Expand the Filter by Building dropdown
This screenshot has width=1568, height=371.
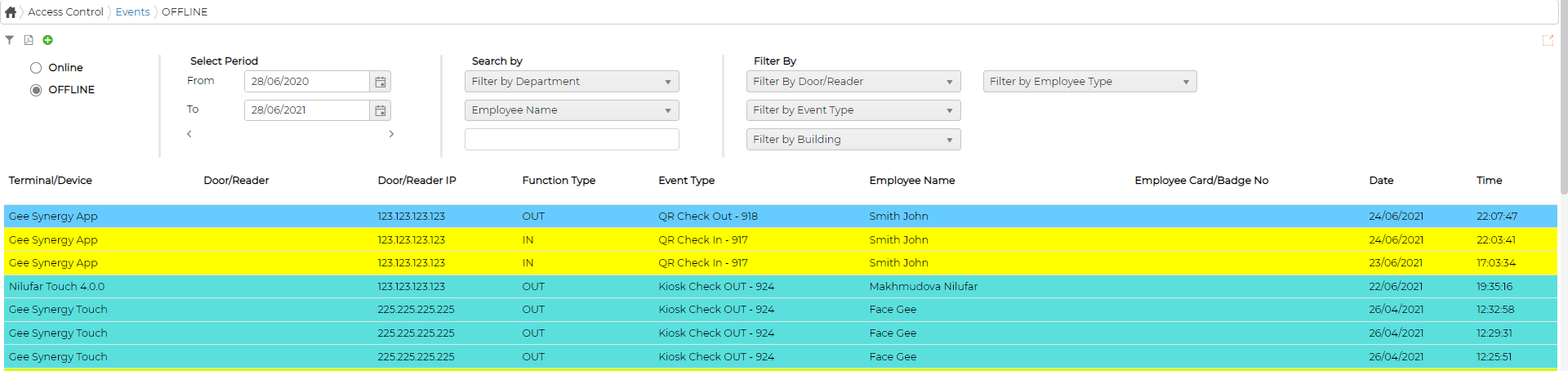click(853, 140)
